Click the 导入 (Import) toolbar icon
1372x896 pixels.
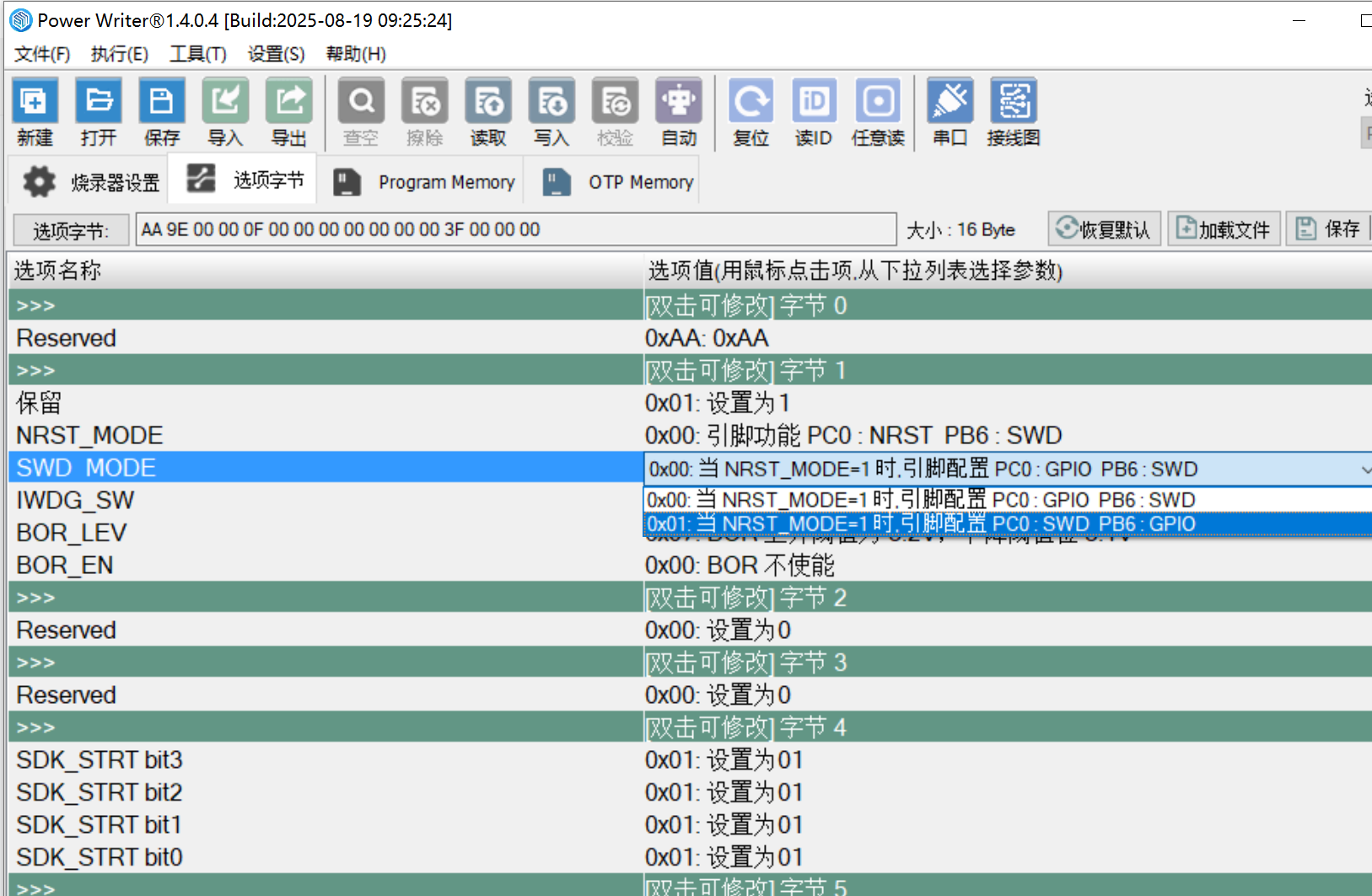[225, 112]
